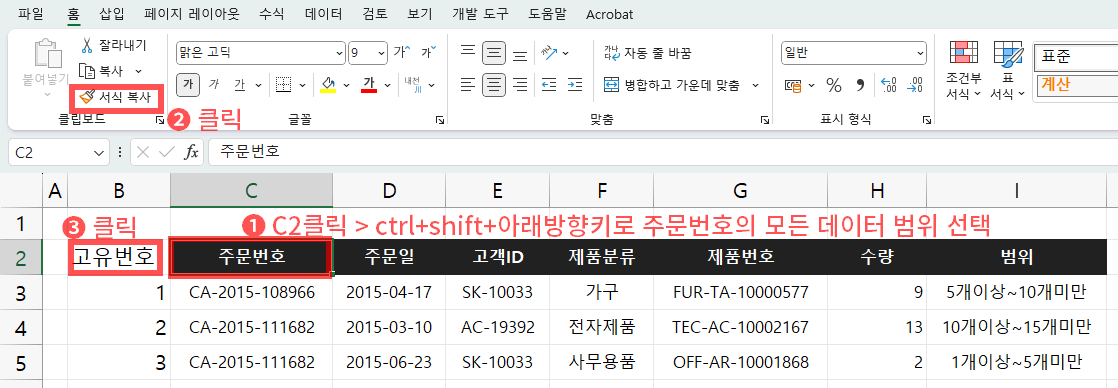
Task: Open the 일반 number format dropdown
Action: 920,52
